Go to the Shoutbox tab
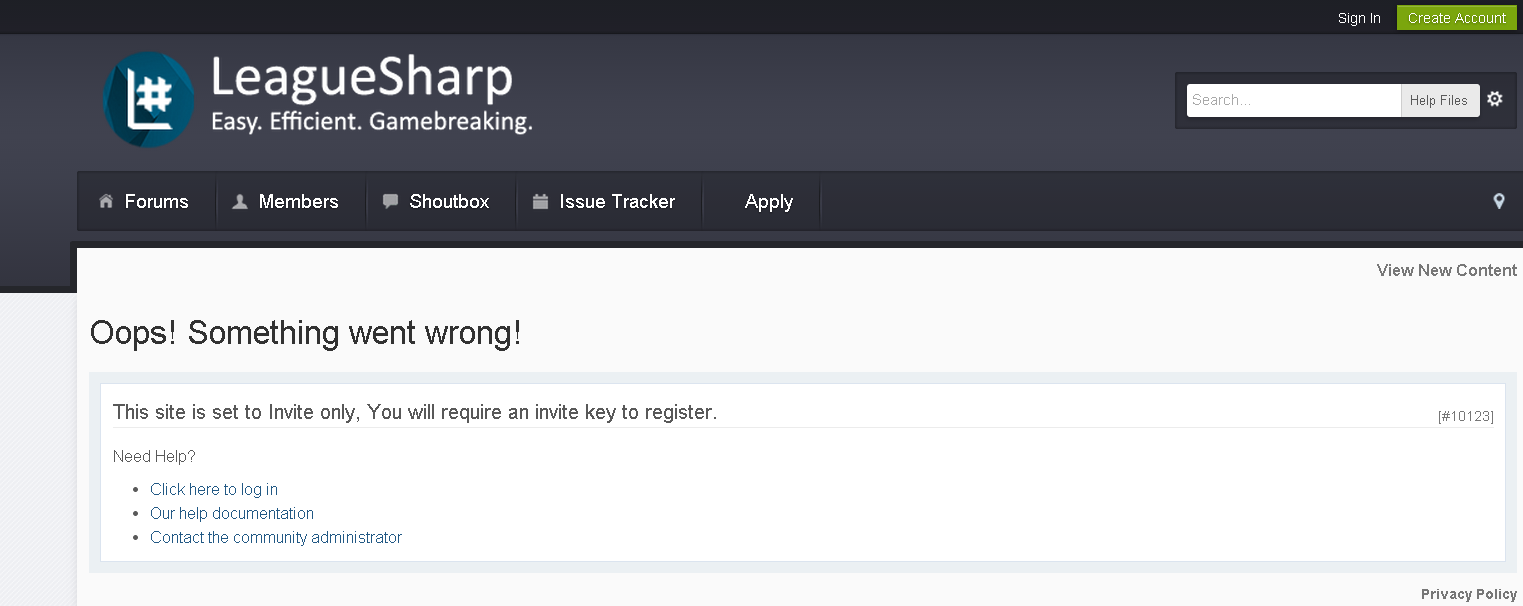Screen dimensions: 1523x606 (x=440, y=201)
